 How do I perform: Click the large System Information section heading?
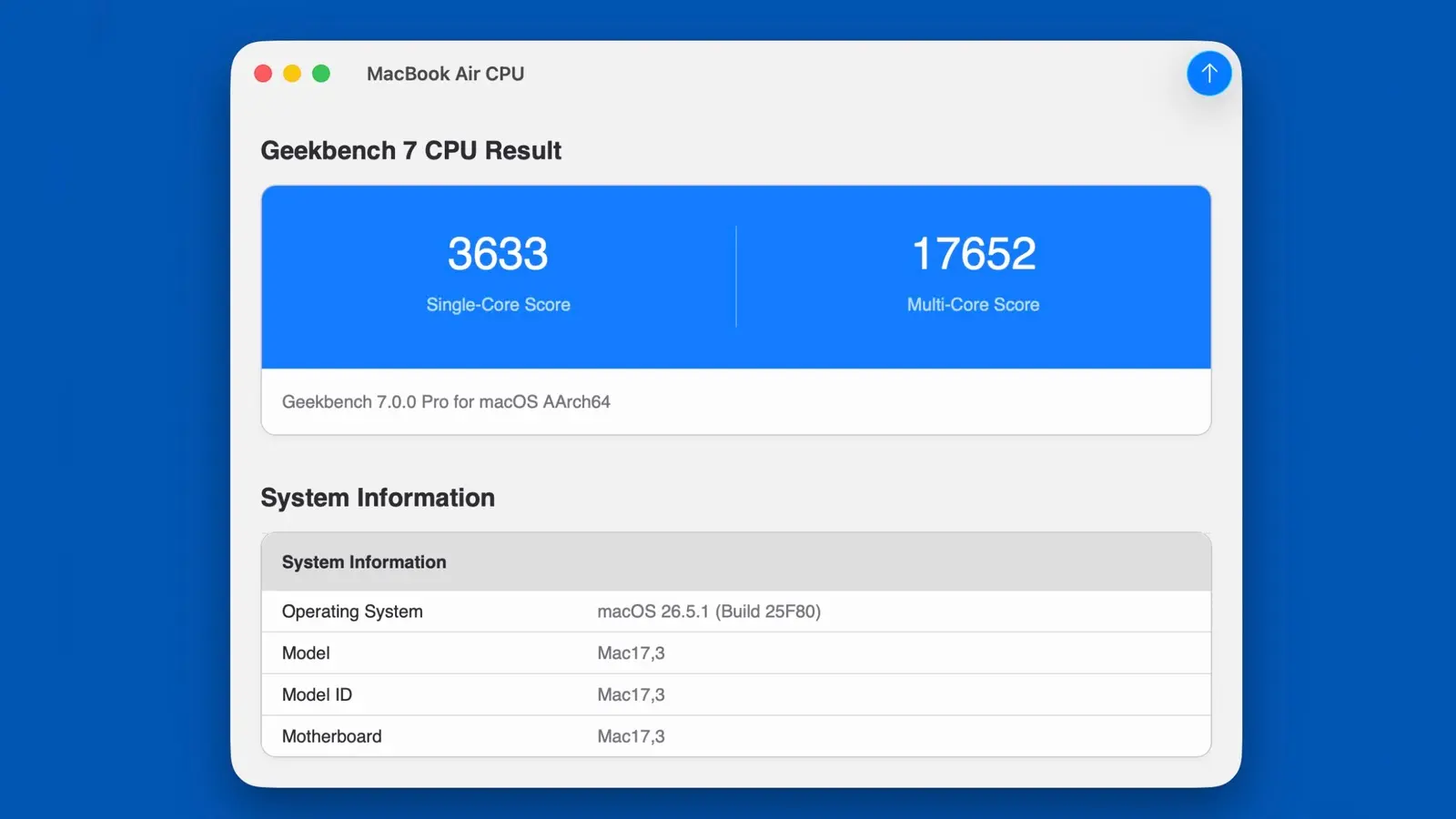[x=378, y=498]
